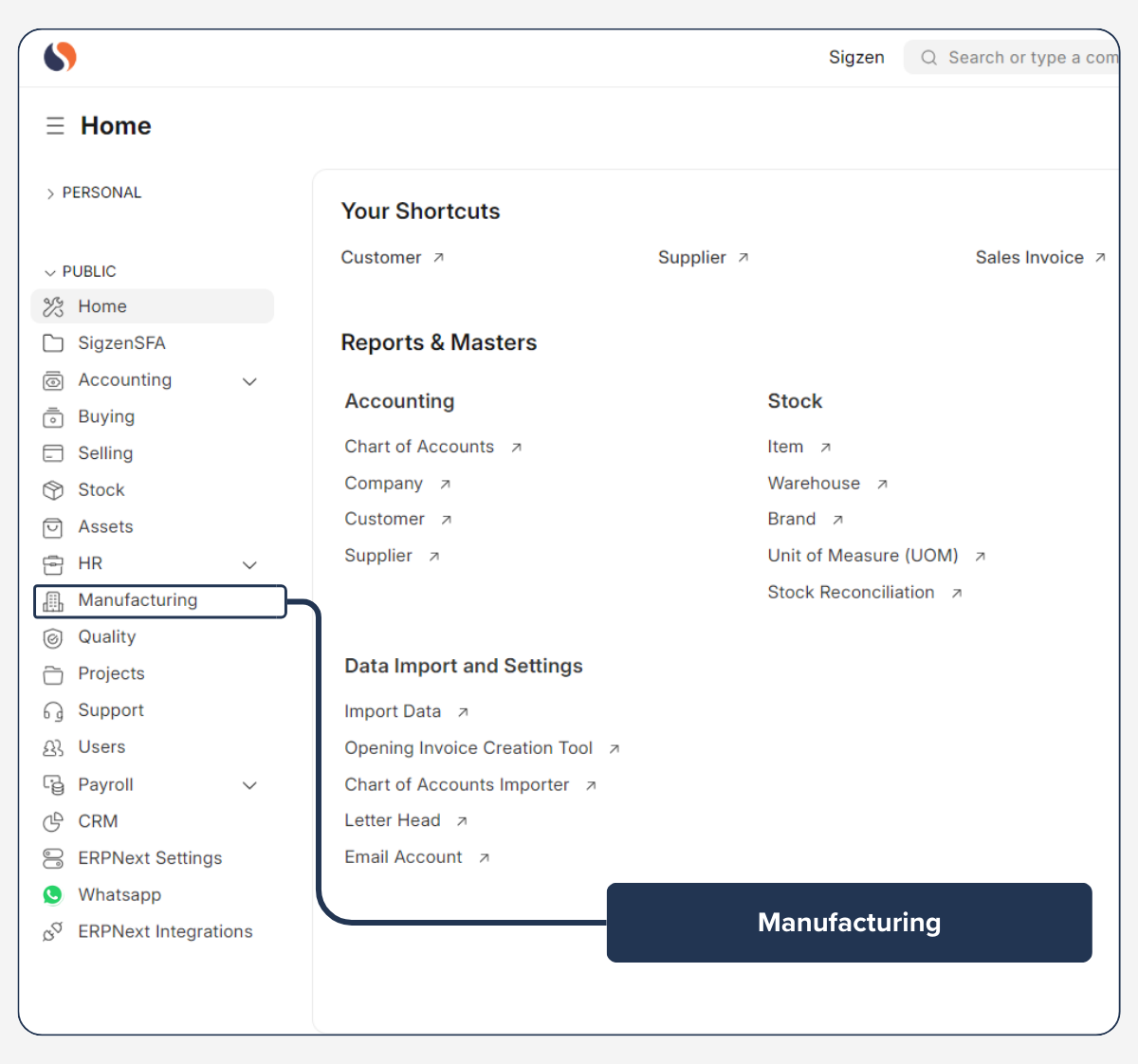
Task: Click the Assets module icon
Action: [x=53, y=526]
